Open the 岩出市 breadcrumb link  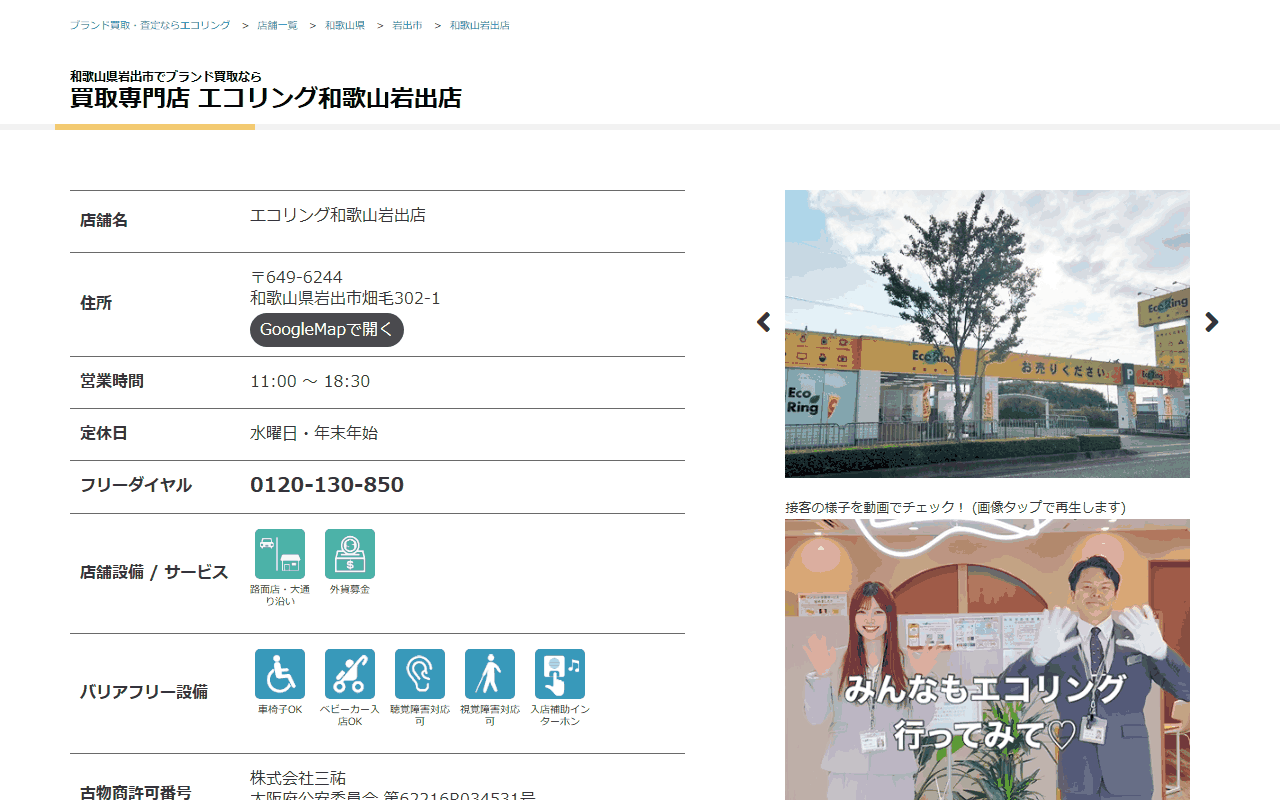point(407,25)
